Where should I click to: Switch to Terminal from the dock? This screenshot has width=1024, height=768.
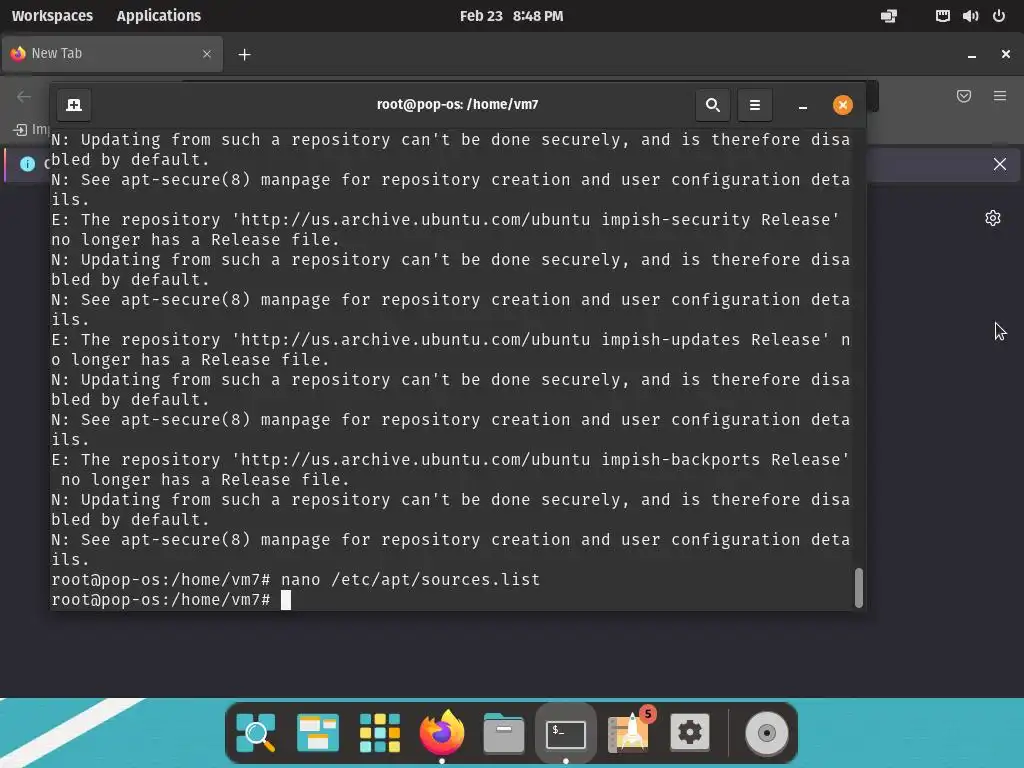pyautogui.click(x=566, y=733)
